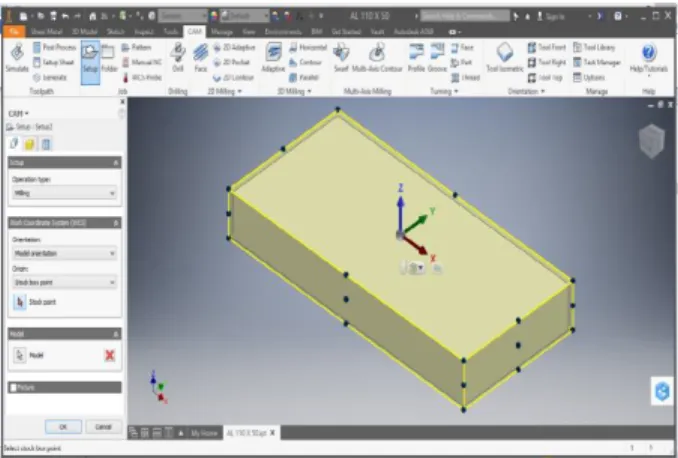678x458 pixels.
Task: Click the Folder tool in the Job group
Action: point(109,58)
